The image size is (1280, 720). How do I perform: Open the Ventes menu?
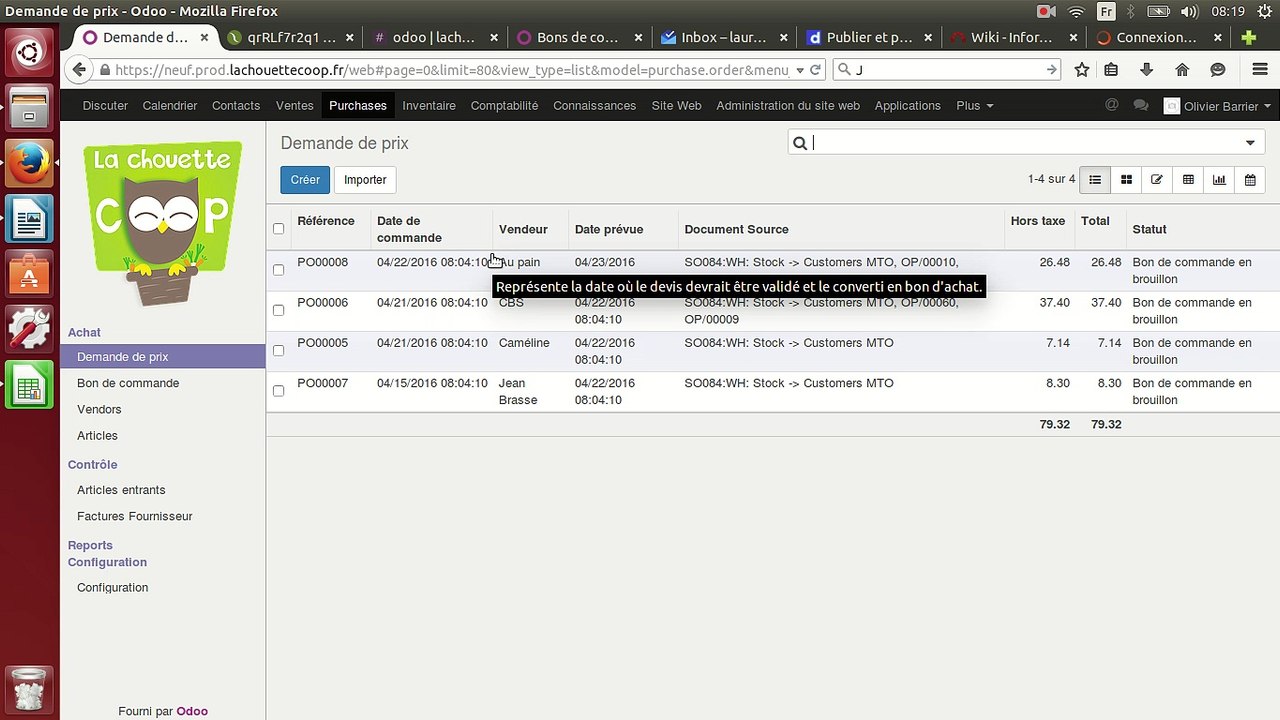click(295, 105)
